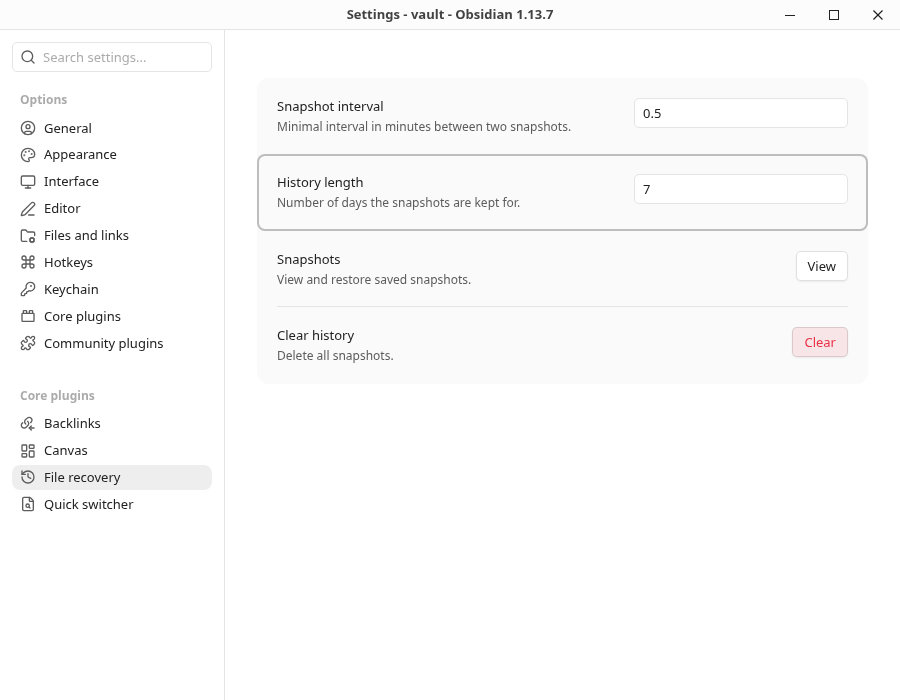This screenshot has height=700, width=900.
Task: Click the Options section heading
Action: coord(44,100)
